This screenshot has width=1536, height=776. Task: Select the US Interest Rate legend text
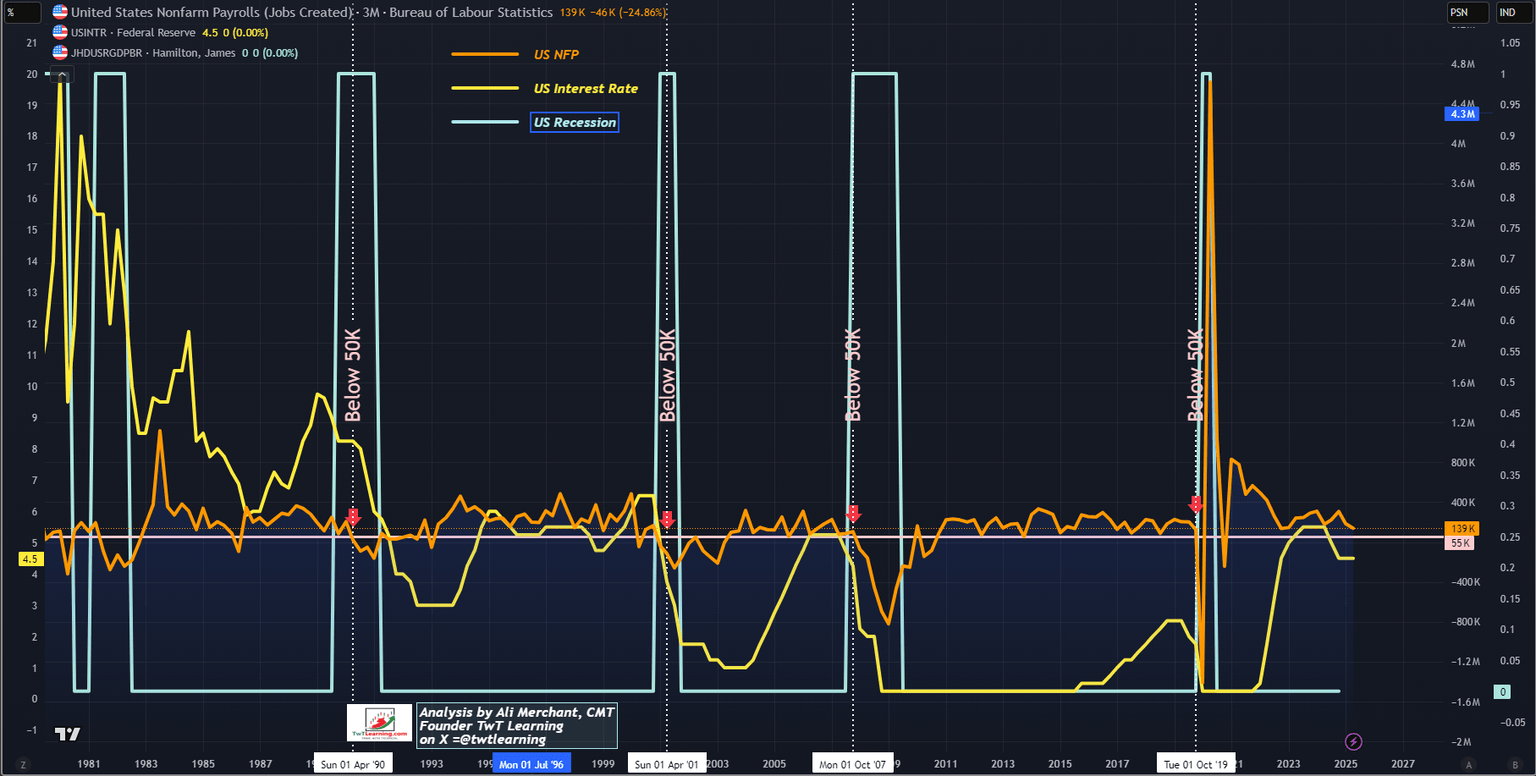tap(586, 88)
